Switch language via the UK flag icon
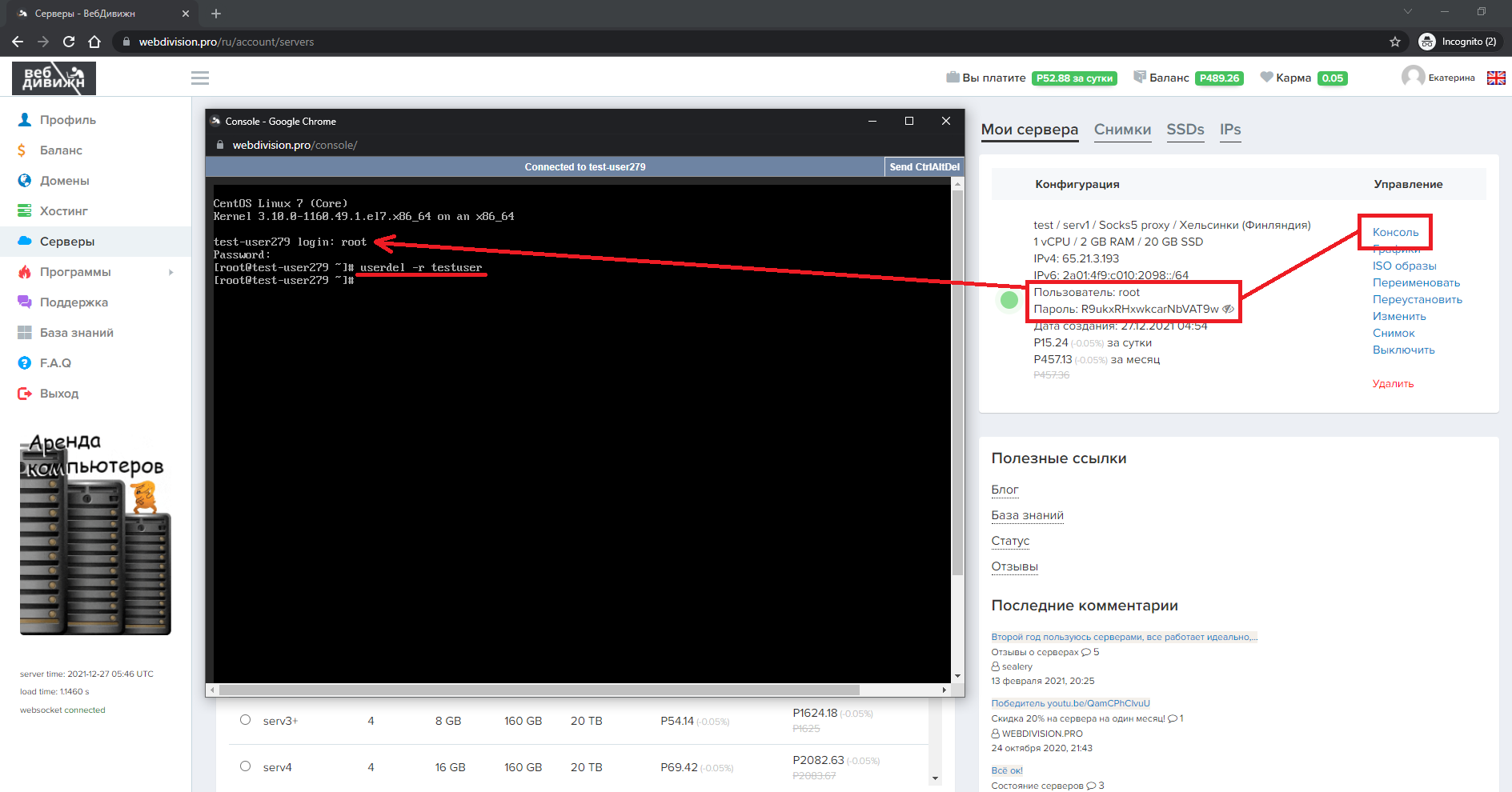 pos(1495,78)
